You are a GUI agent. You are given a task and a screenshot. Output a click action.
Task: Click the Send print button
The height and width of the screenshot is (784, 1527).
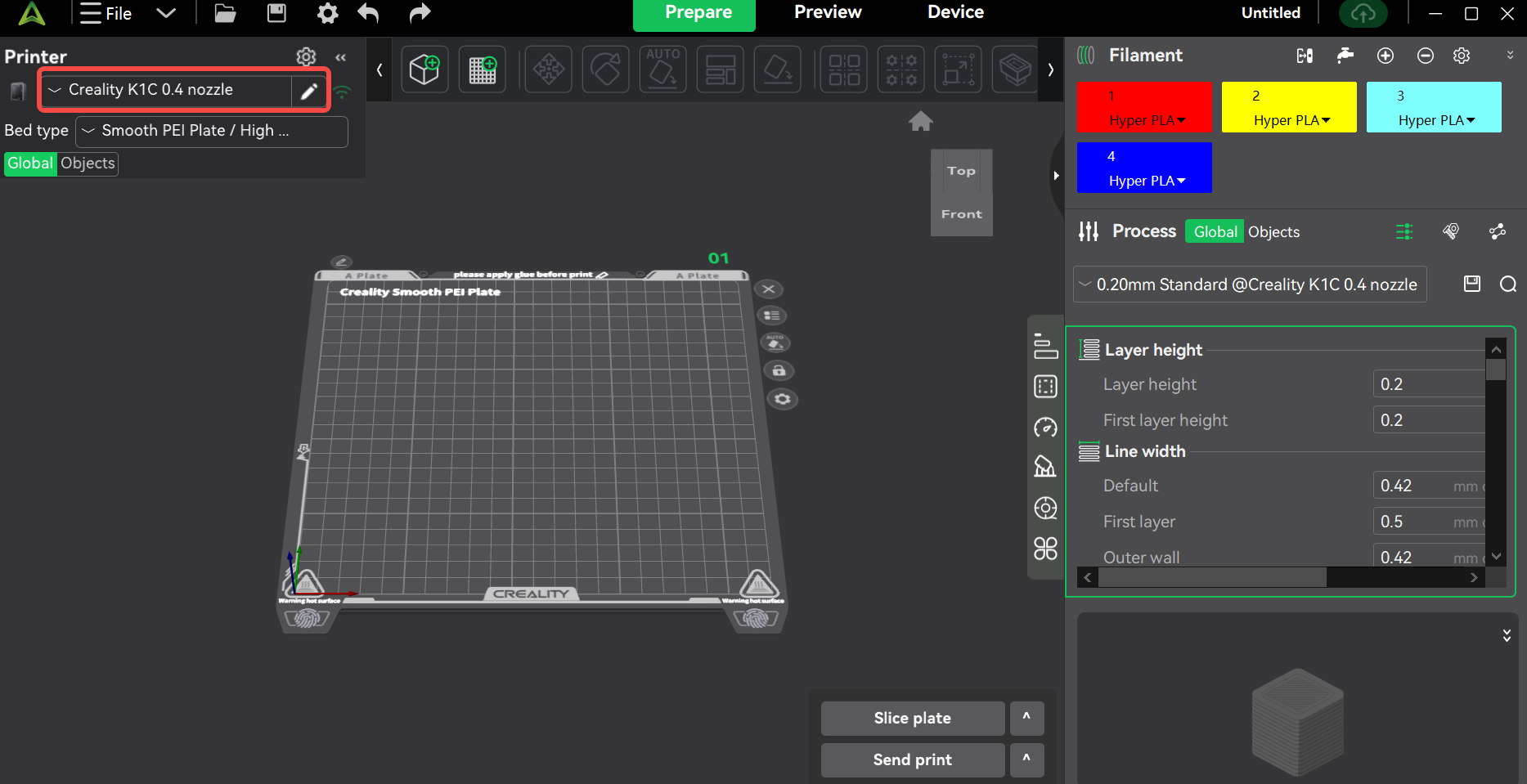[912, 759]
